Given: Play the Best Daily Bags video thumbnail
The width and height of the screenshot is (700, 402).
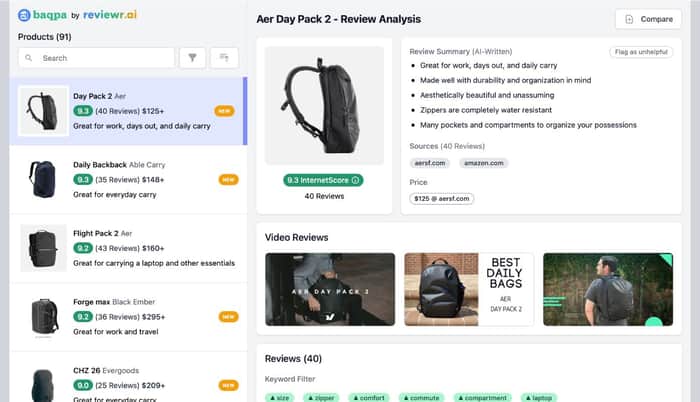Looking at the screenshot, I should (x=469, y=289).
